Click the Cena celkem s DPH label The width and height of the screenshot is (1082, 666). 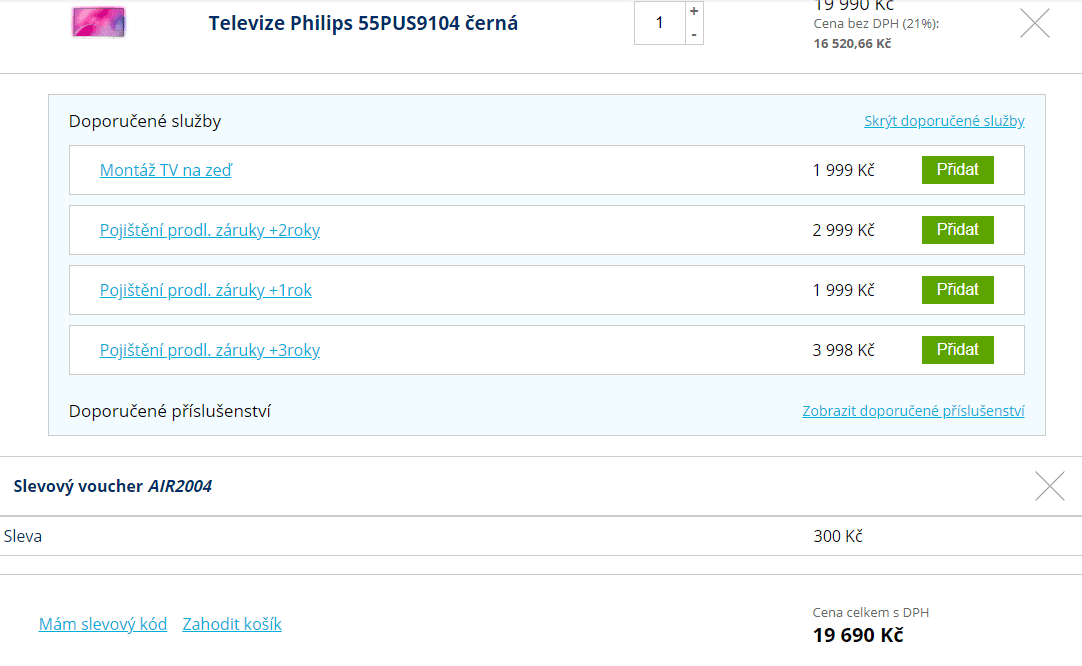(870, 612)
